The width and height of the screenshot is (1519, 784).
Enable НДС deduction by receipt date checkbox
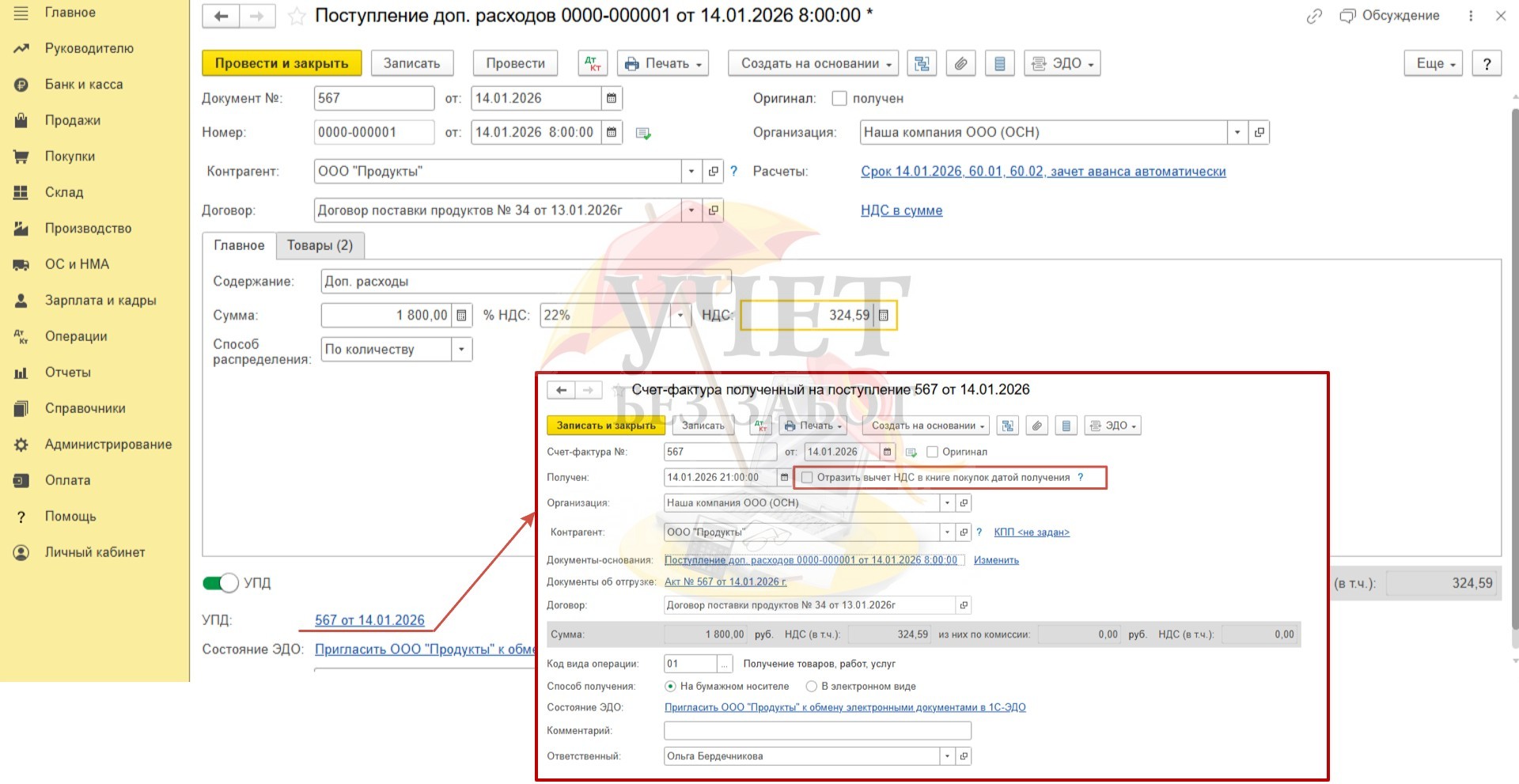(x=807, y=478)
